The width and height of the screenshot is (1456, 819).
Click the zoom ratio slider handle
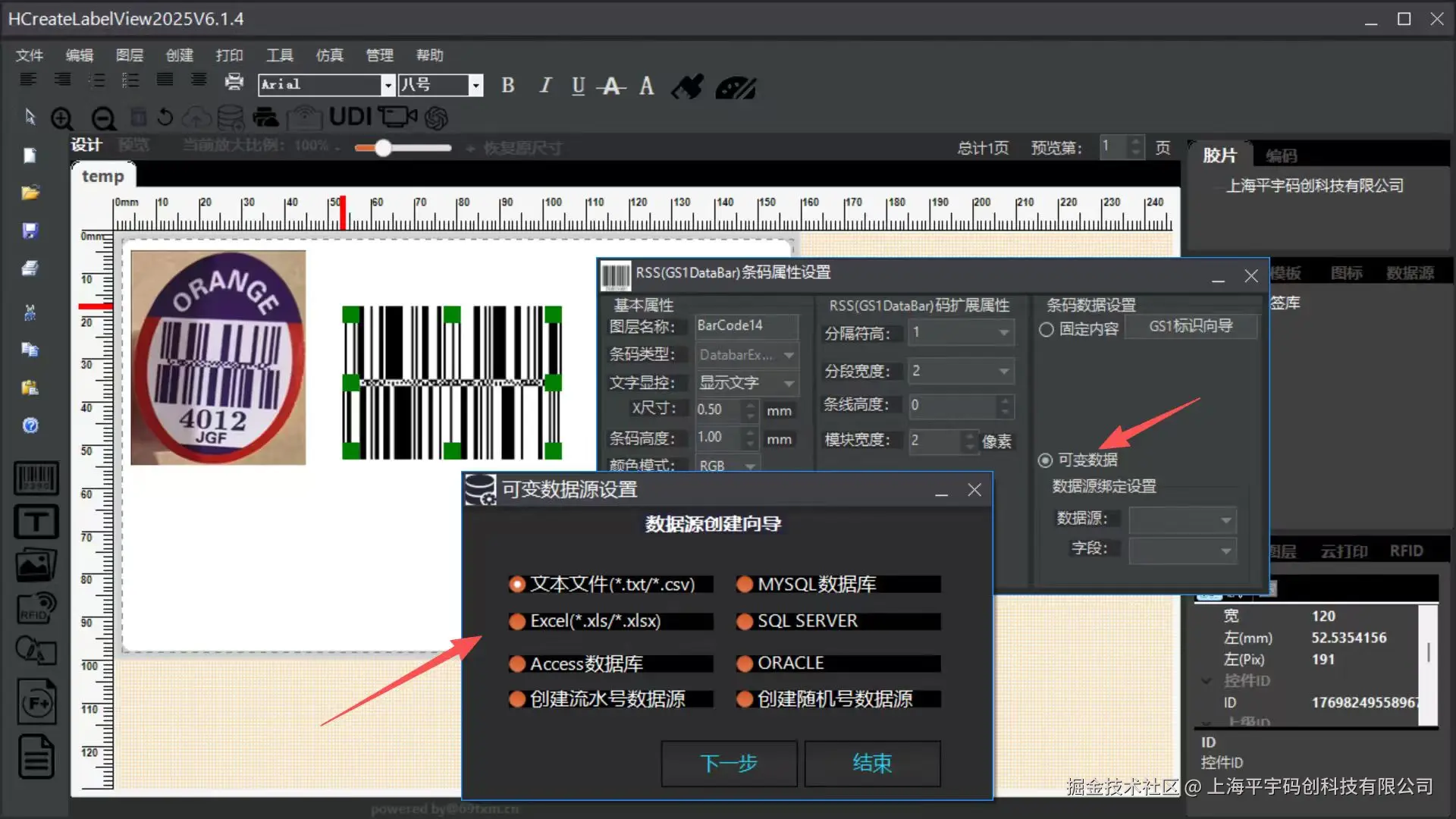[383, 148]
